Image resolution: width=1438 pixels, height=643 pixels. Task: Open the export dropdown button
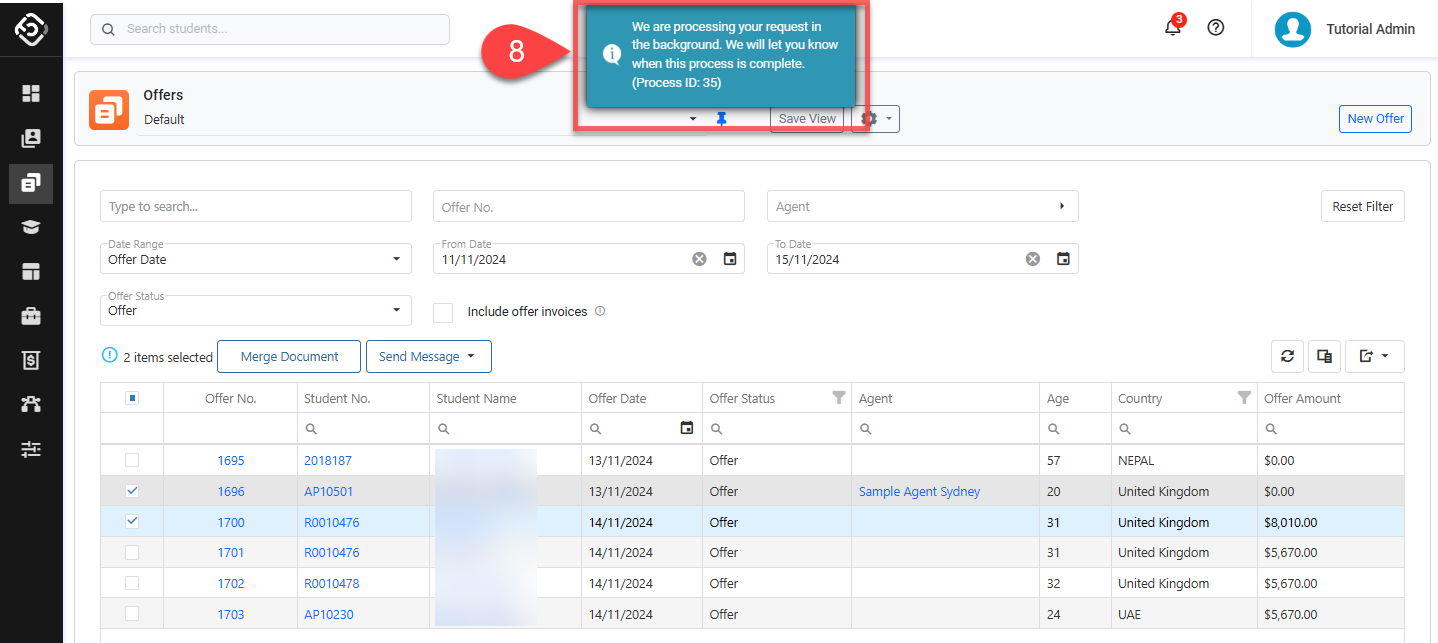[x=1374, y=356]
